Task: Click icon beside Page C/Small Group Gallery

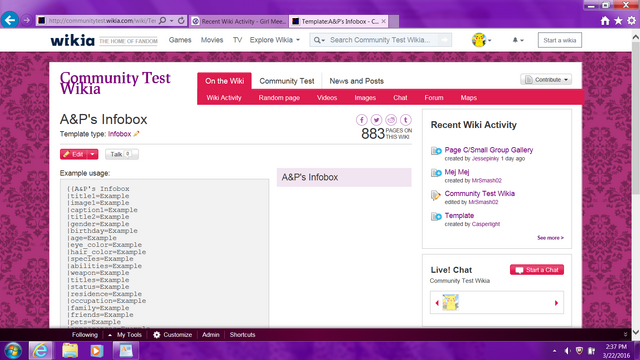Action: point(436,151)
